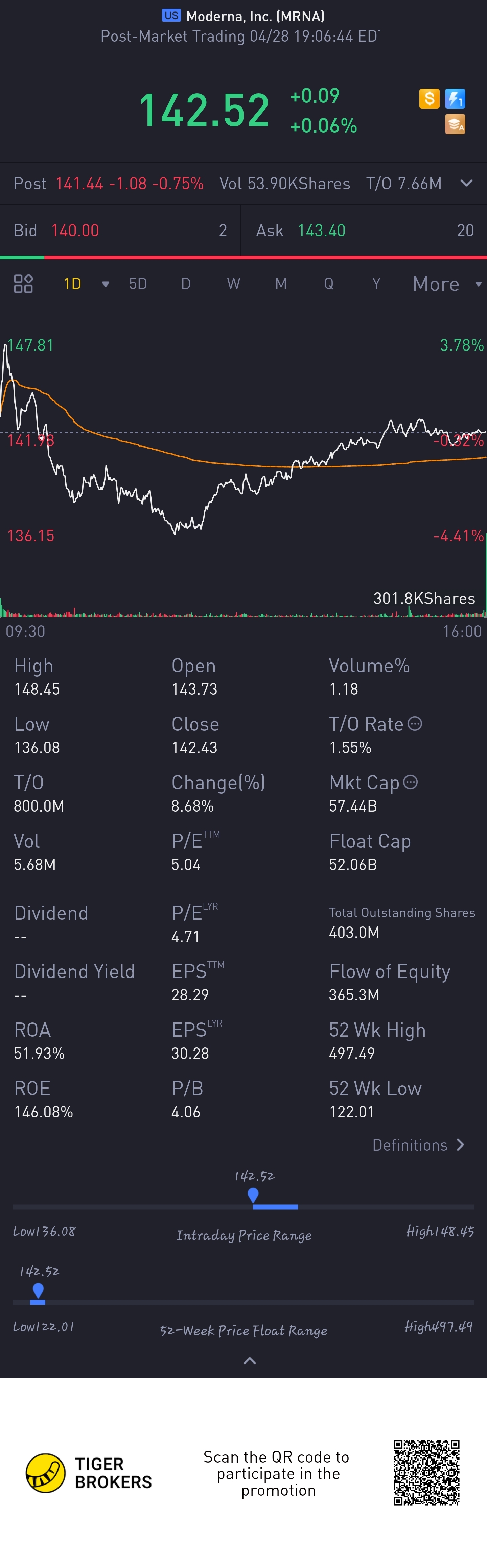Image resolution: width=487 pixels, height=1568 pixels.
Task: Click the Intraday Price Range marker
Action: coord(253,1195)
